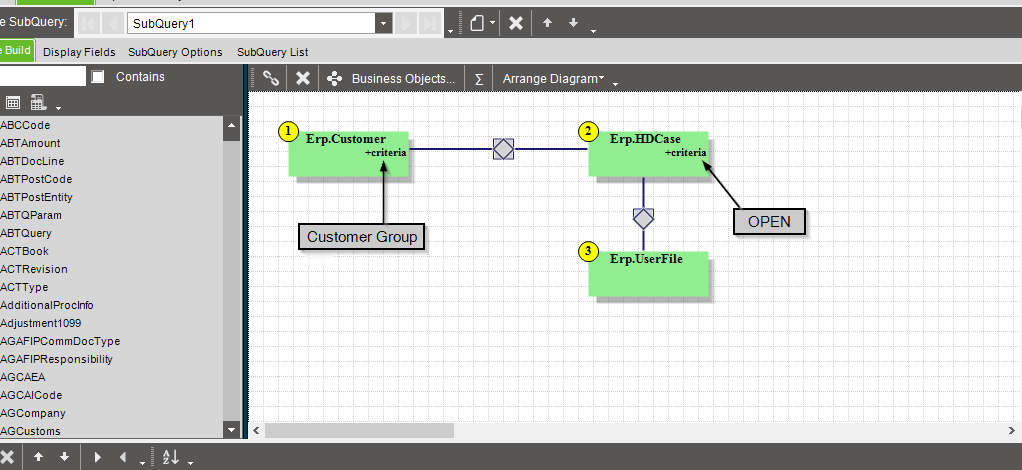Select ACTRevision in table list

(x=34, y=269)
